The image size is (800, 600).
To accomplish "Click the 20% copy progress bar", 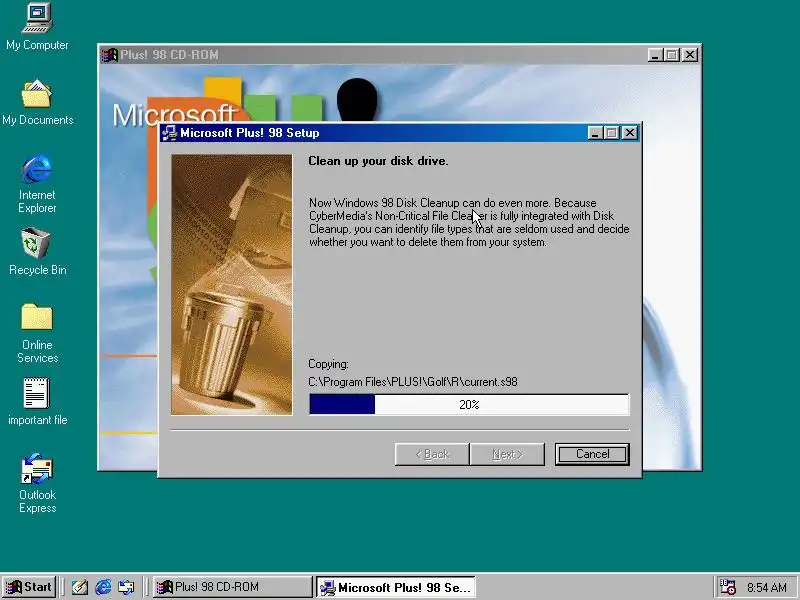I will [x=469, y=405].
